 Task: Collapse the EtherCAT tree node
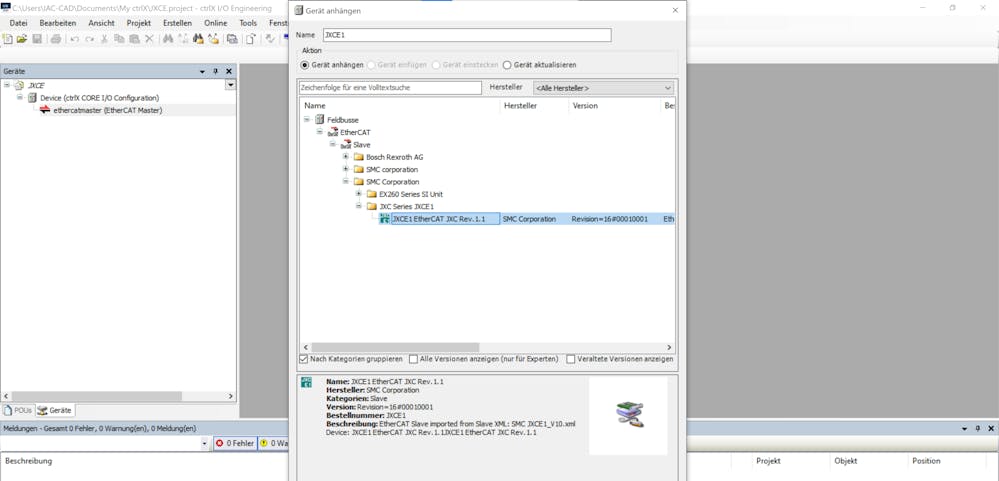click(x=320, y=132)
